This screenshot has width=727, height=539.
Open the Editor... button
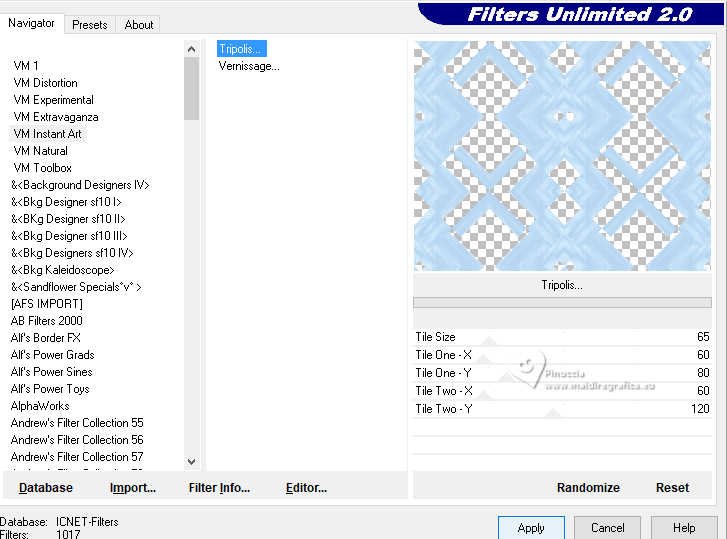click(306, 488)
